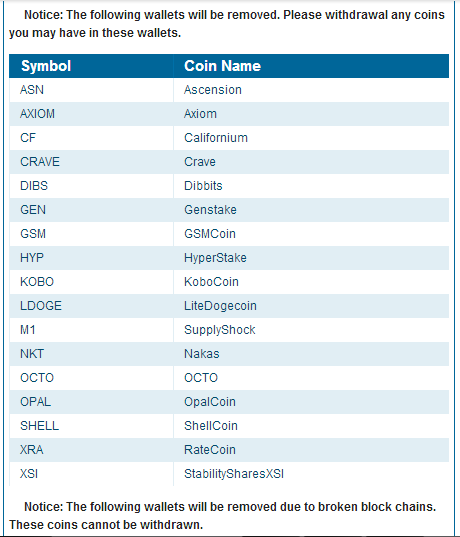Select the OCTO symbol cell

point(91,377)
